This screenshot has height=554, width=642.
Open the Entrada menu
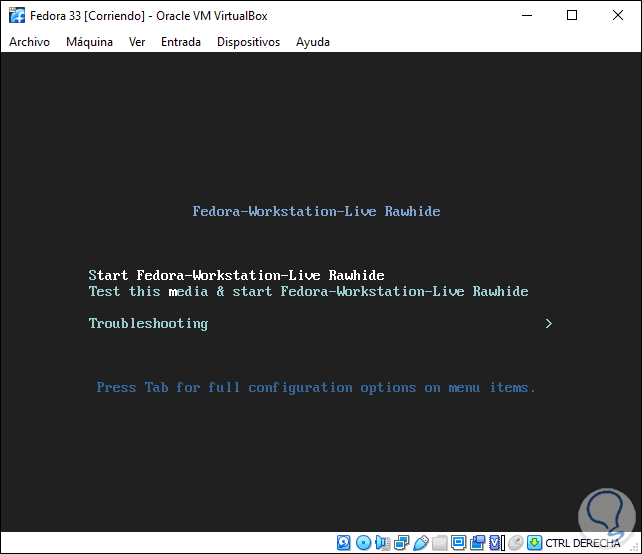(181, 42)
